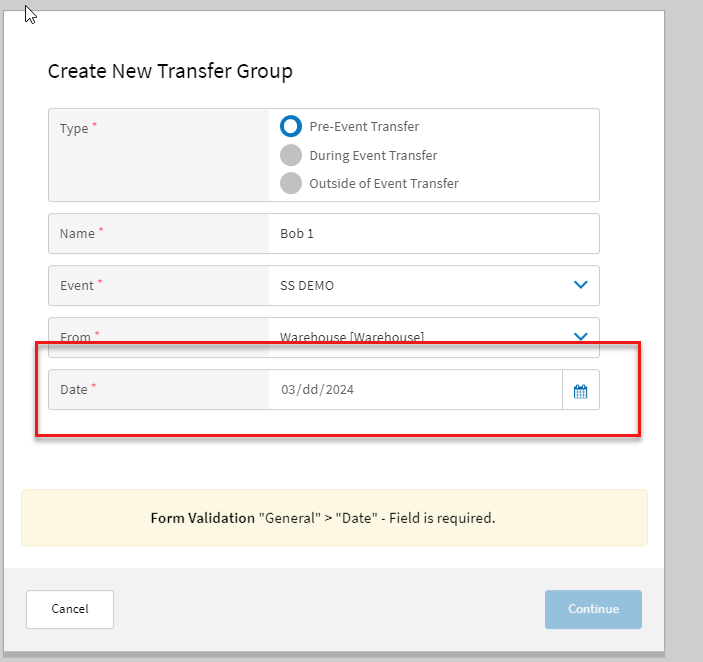703x662 pixels.
Task: Click the SS DEMO event value
Action: pos(307,285)
